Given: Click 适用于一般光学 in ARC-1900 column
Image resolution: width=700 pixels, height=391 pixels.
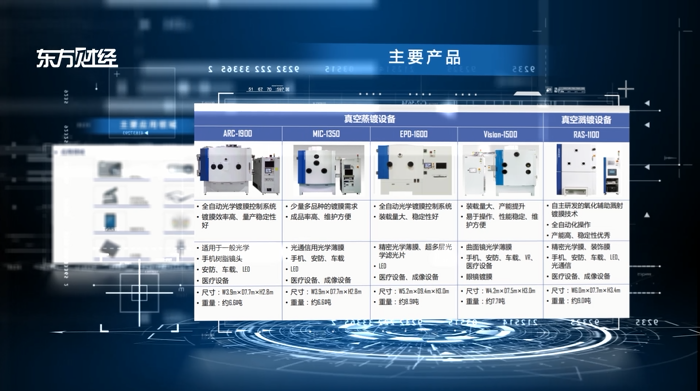Looking at the screenshot, I should point(225,248).
